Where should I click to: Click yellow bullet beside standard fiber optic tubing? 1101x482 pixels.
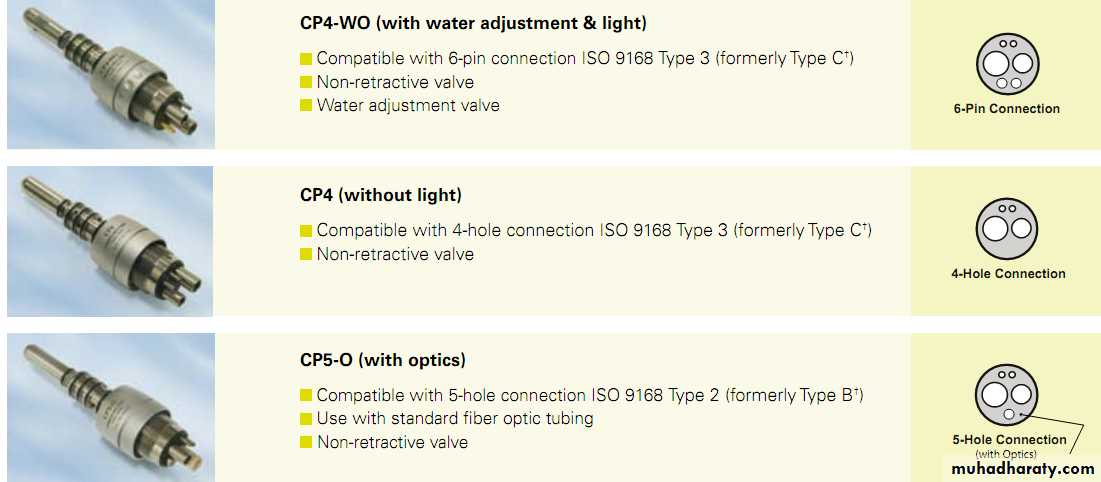(306, 419)
